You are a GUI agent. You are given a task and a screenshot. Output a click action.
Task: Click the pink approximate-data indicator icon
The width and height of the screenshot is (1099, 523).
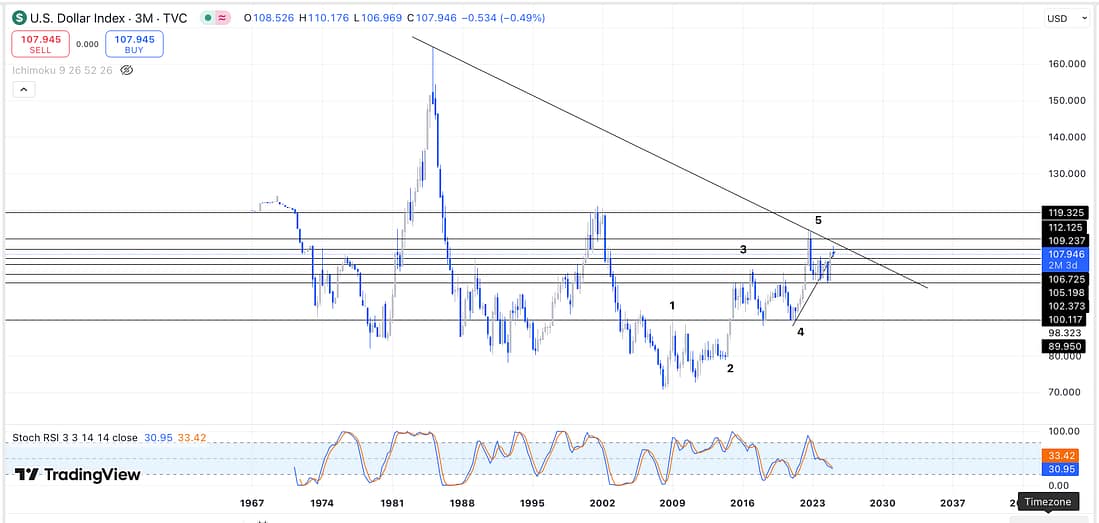tap(220, 18)
